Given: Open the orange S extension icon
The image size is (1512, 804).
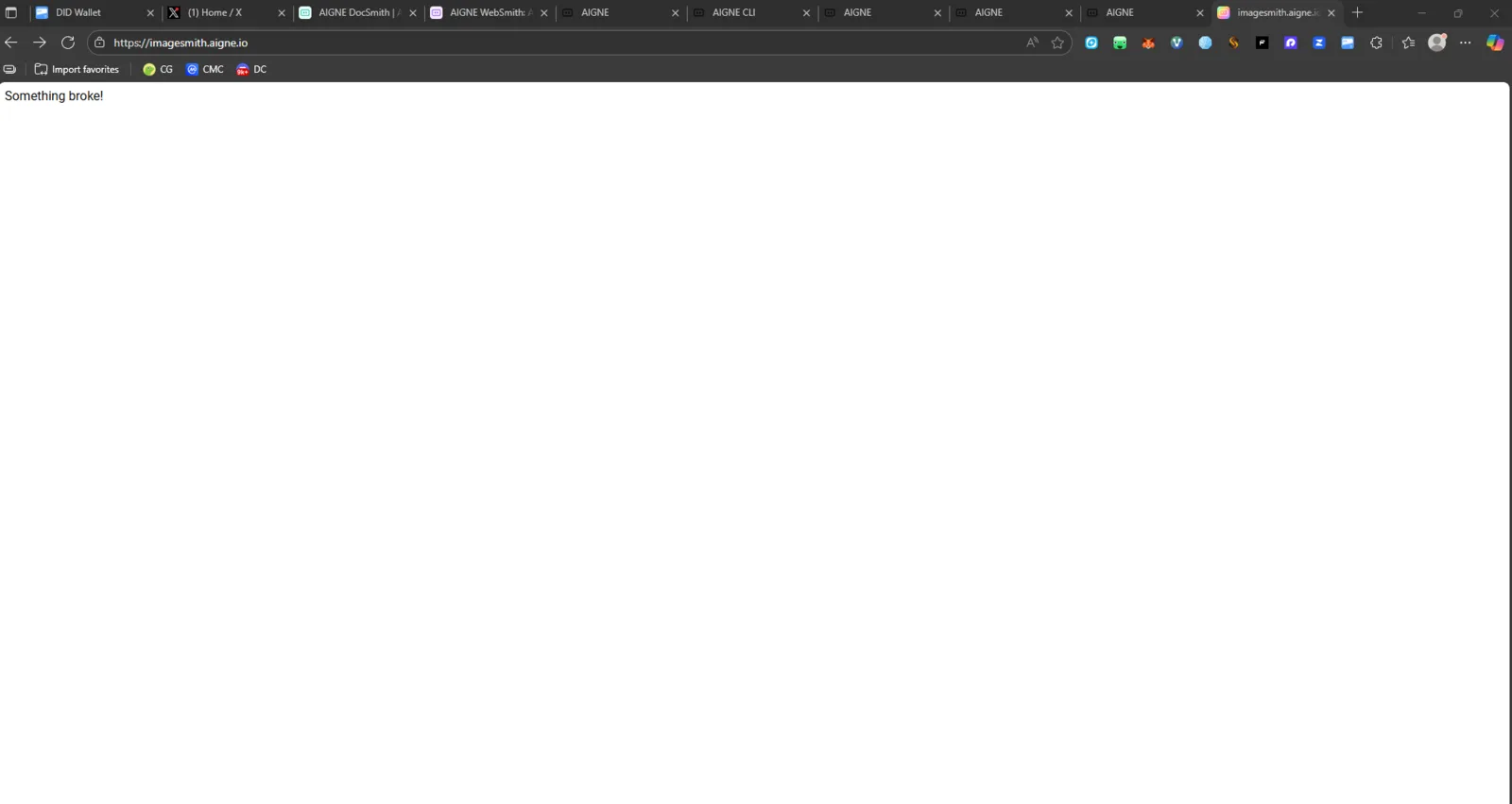Looking at the screenshot, I should point(1233,43).
